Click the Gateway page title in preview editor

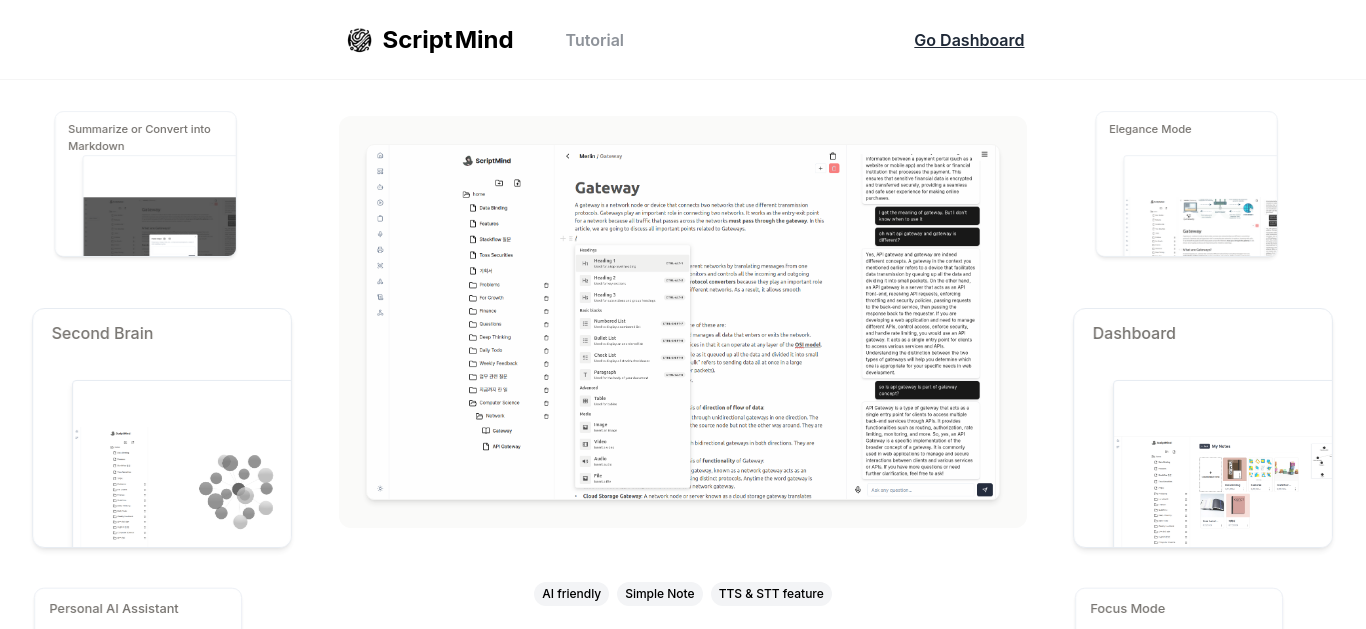tap(607, 188)
